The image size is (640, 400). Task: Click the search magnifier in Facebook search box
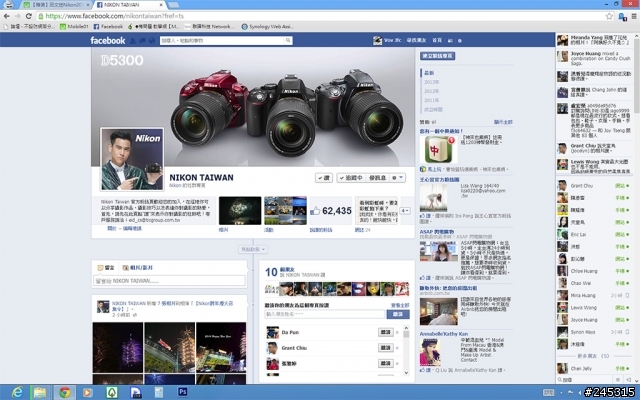[x=288, y=40]
